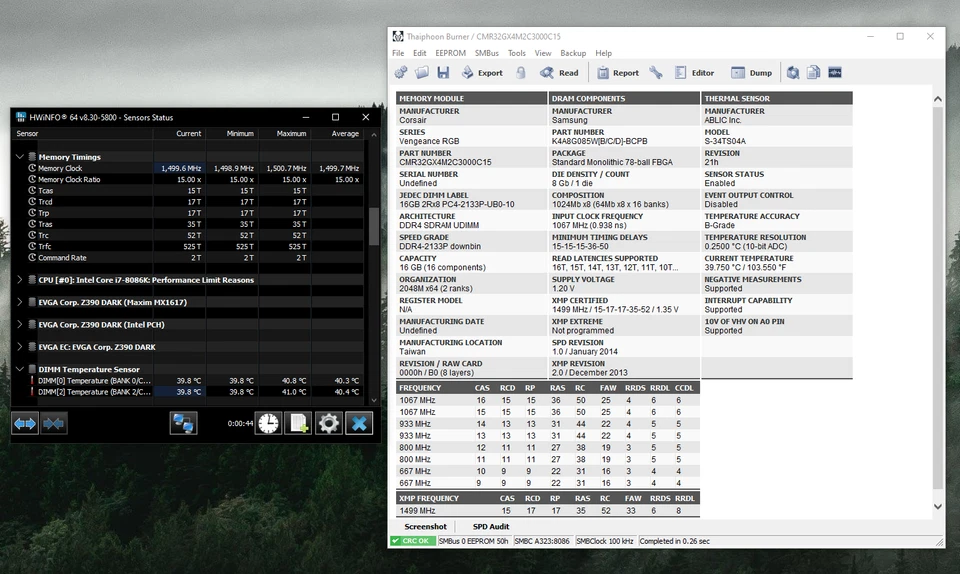Click HWiNFO scrollbar down arrow
Image resolution: width=960 pixels, height=574 pixels.
click(373, 400)
